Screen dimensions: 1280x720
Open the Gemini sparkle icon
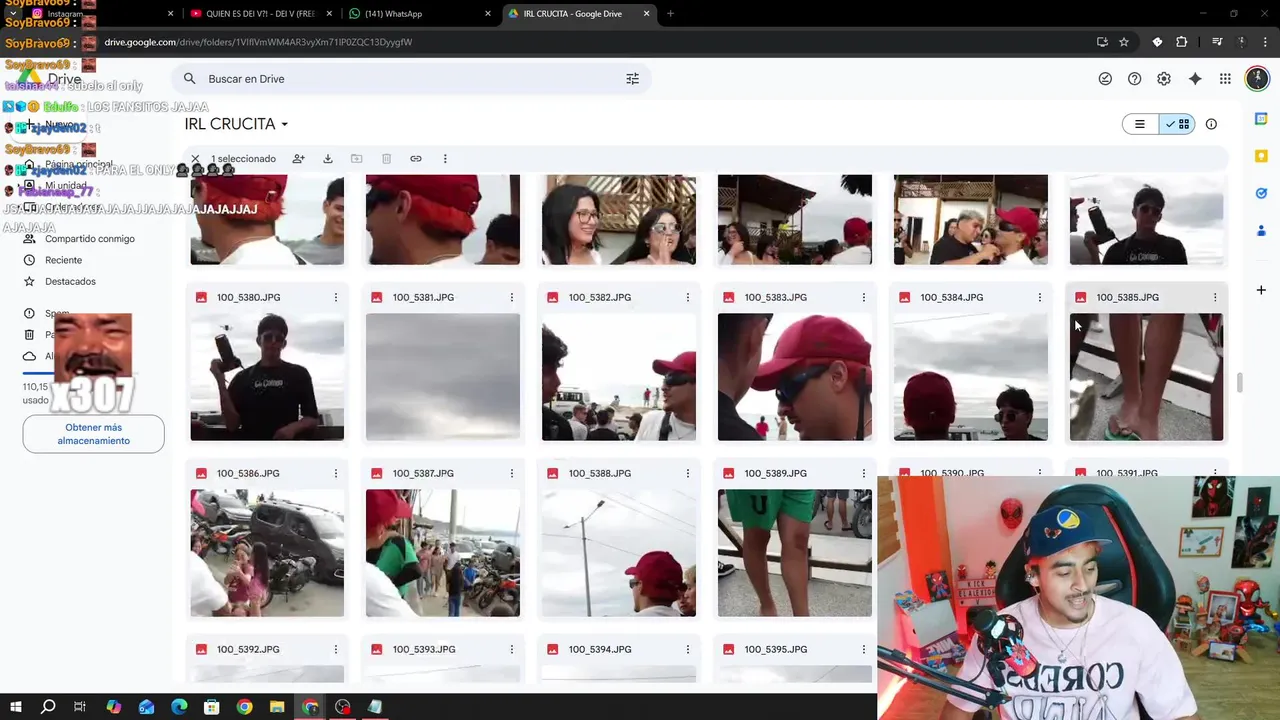1195,79
